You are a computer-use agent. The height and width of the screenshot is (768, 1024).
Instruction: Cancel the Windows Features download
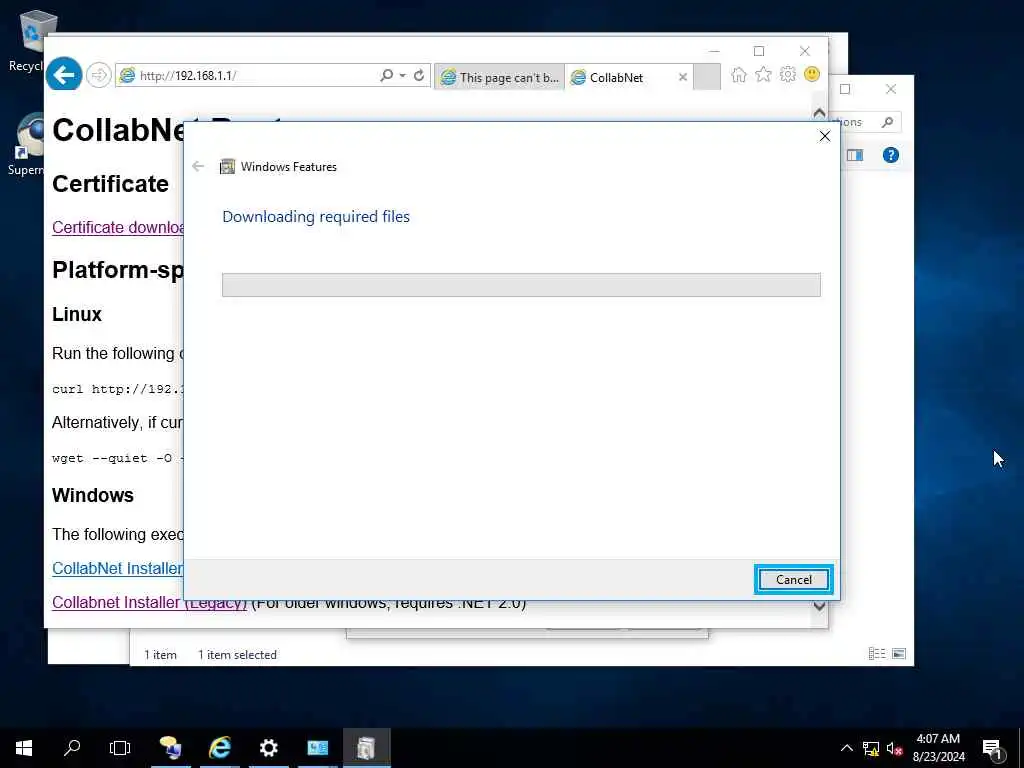click(x=793, y=579)
